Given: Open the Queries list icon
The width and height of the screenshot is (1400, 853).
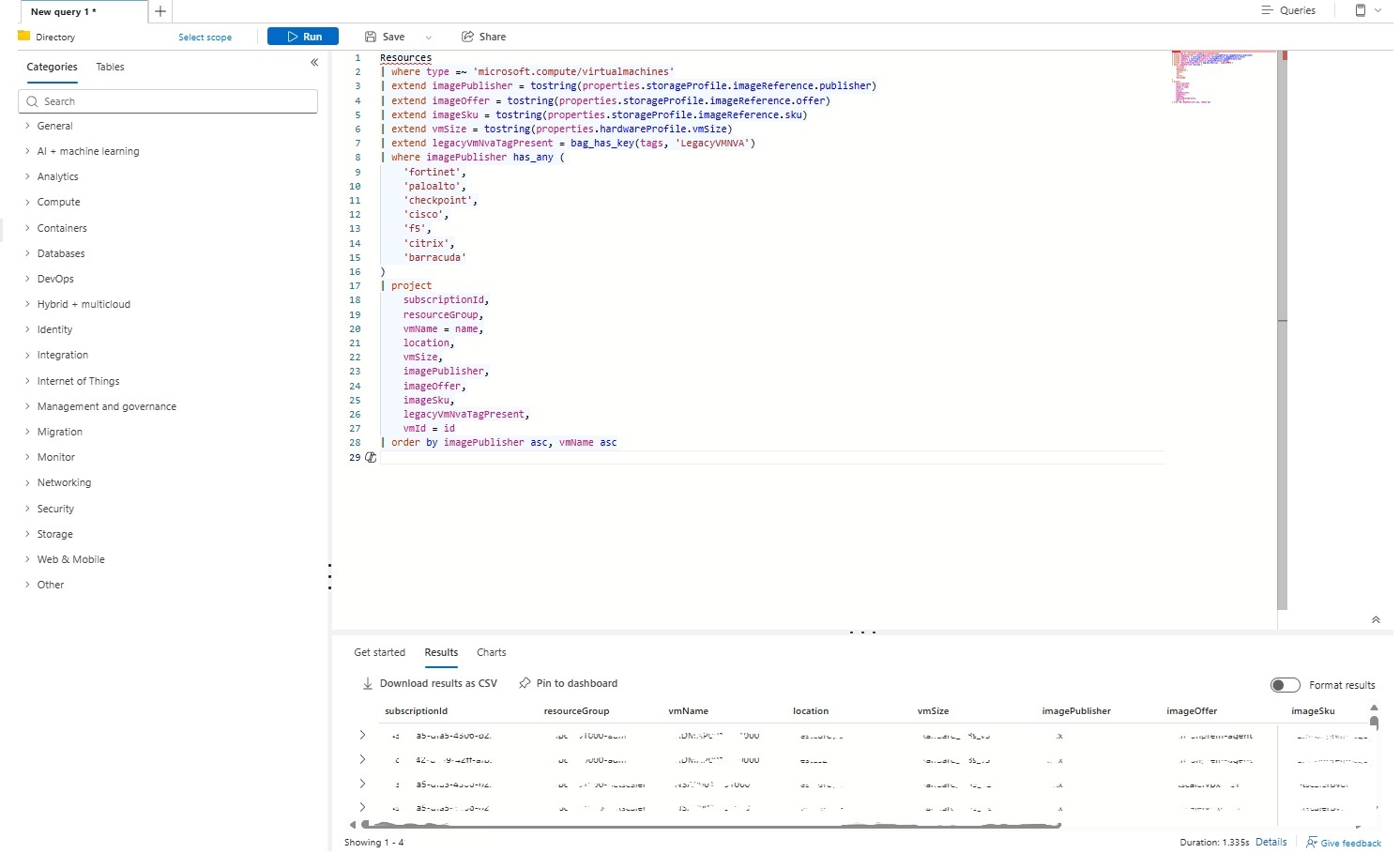Looking at the screenshot, I should click(x=1267, y=10).
